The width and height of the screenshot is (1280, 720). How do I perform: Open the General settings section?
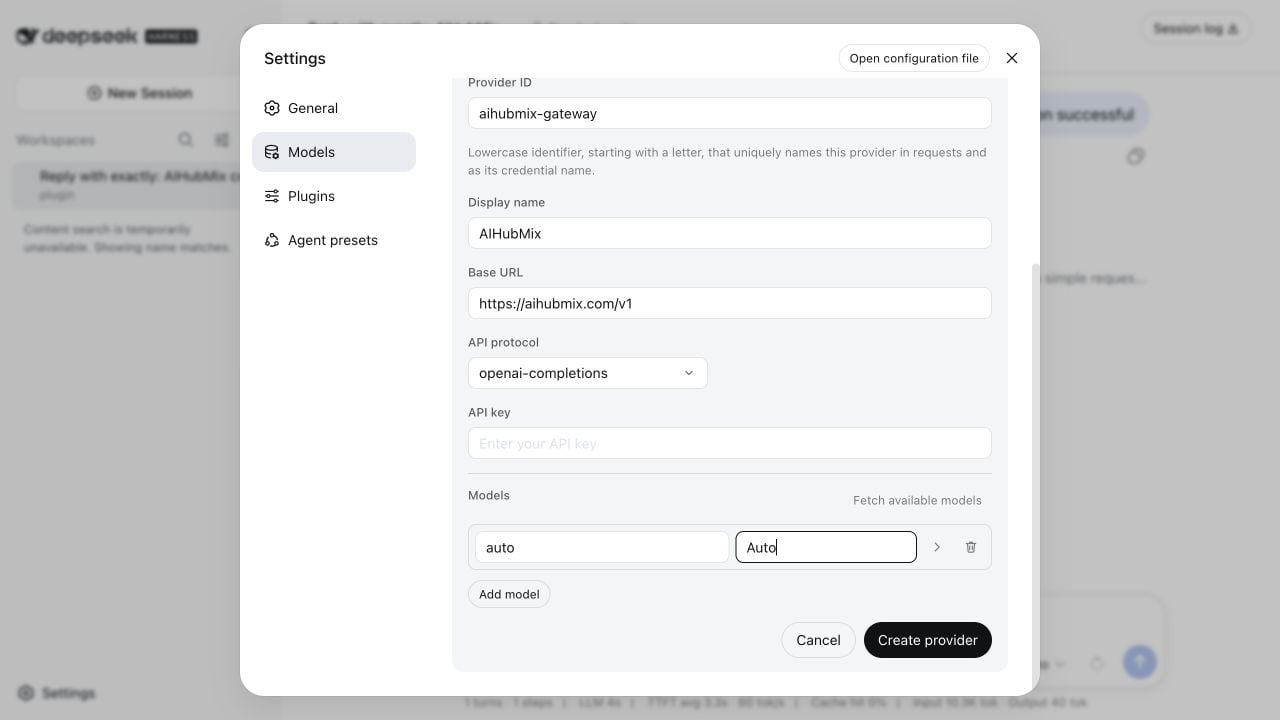point(334,108)
